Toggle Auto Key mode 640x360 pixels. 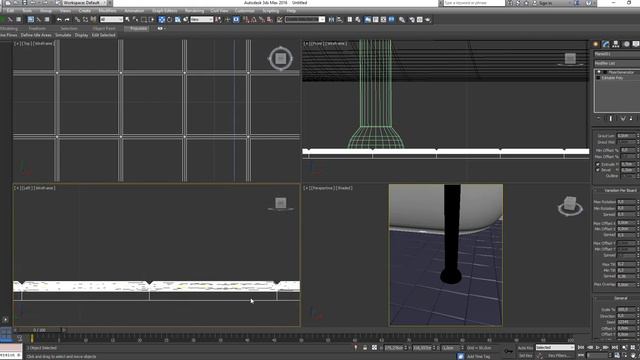[x=525, y=348]
